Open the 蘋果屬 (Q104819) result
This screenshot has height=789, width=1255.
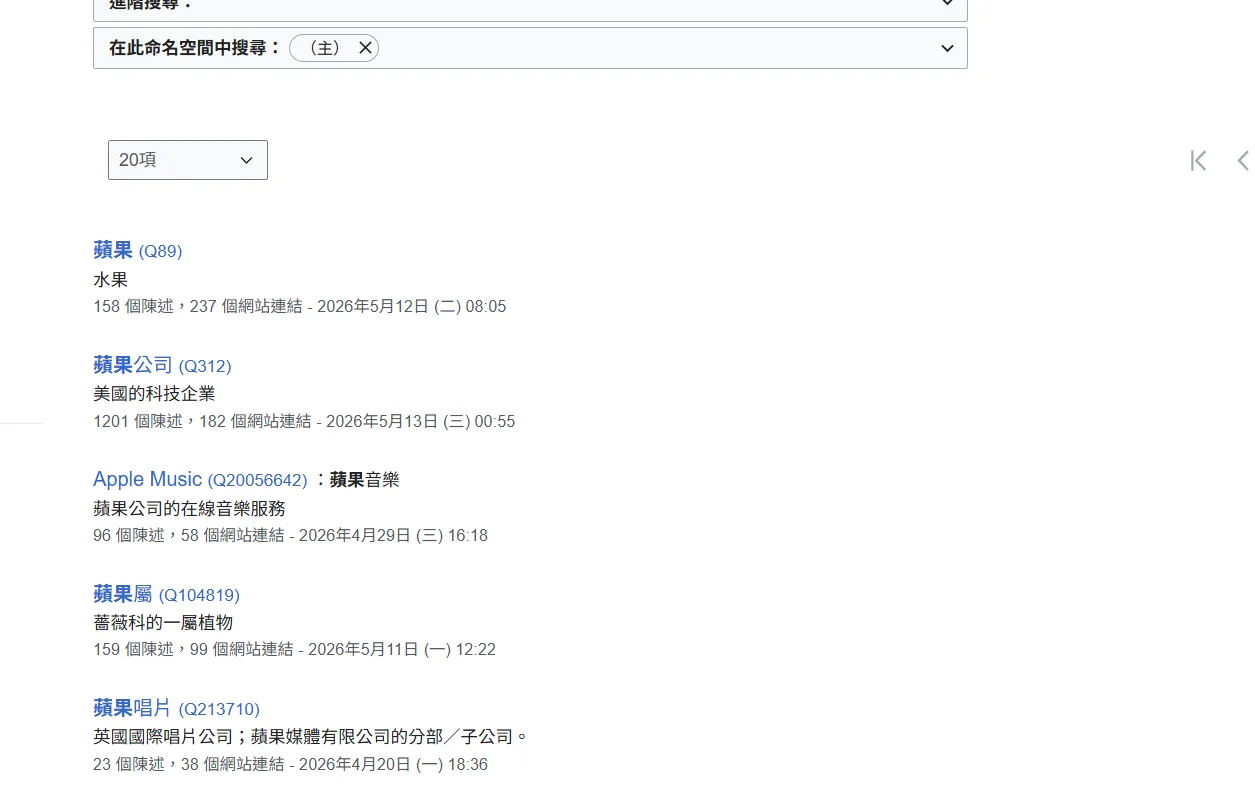pos(166,595)
